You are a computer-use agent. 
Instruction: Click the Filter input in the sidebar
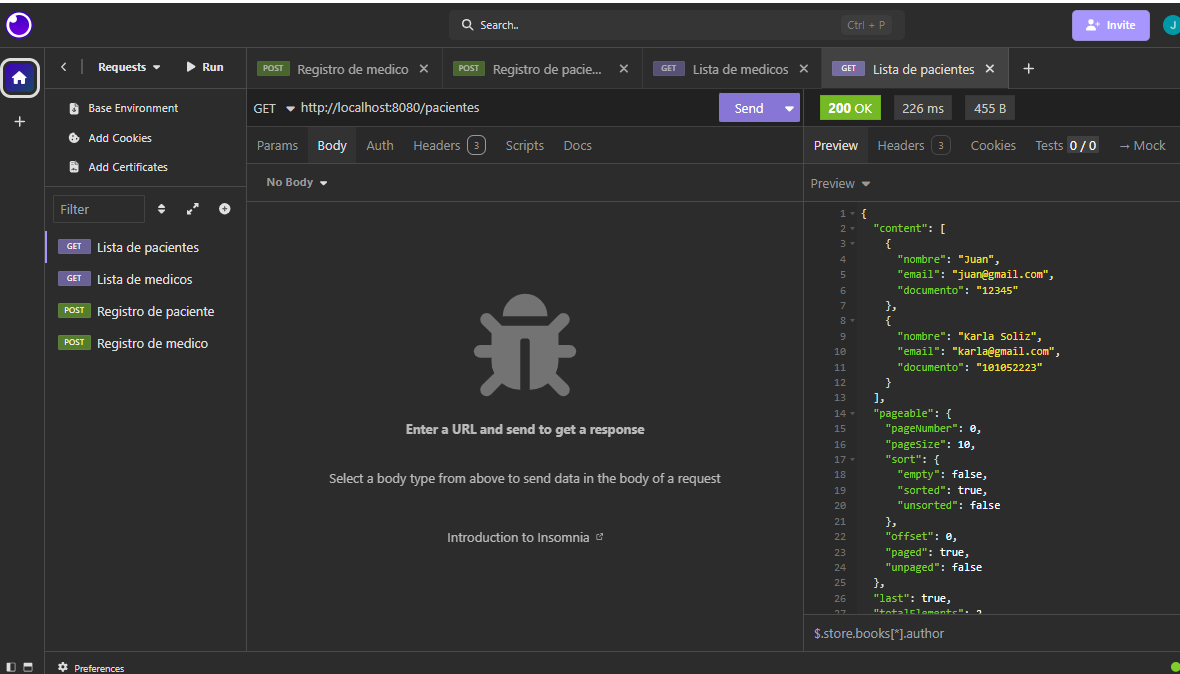pos(99,209)
